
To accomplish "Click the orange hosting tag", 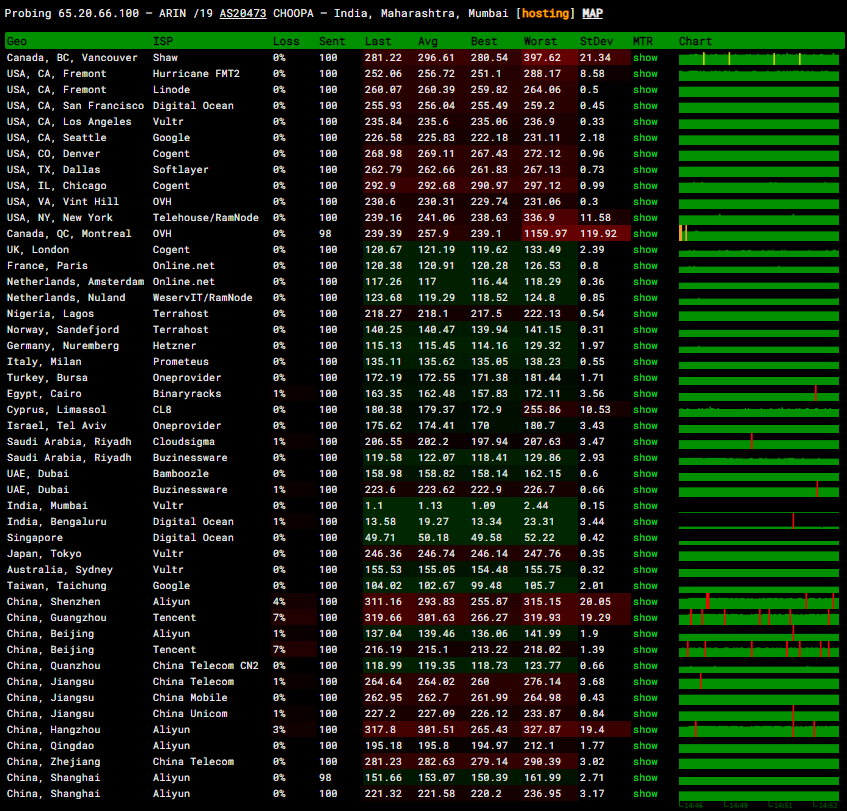I will (545, 14).
